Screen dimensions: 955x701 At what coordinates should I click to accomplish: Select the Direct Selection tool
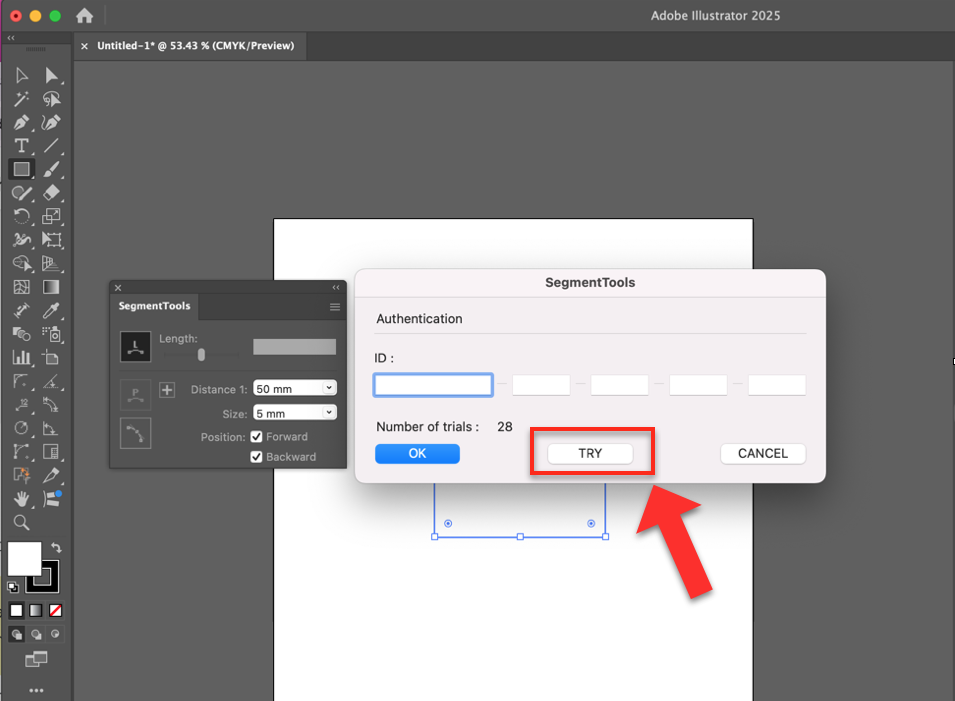[x=52, y=76]
